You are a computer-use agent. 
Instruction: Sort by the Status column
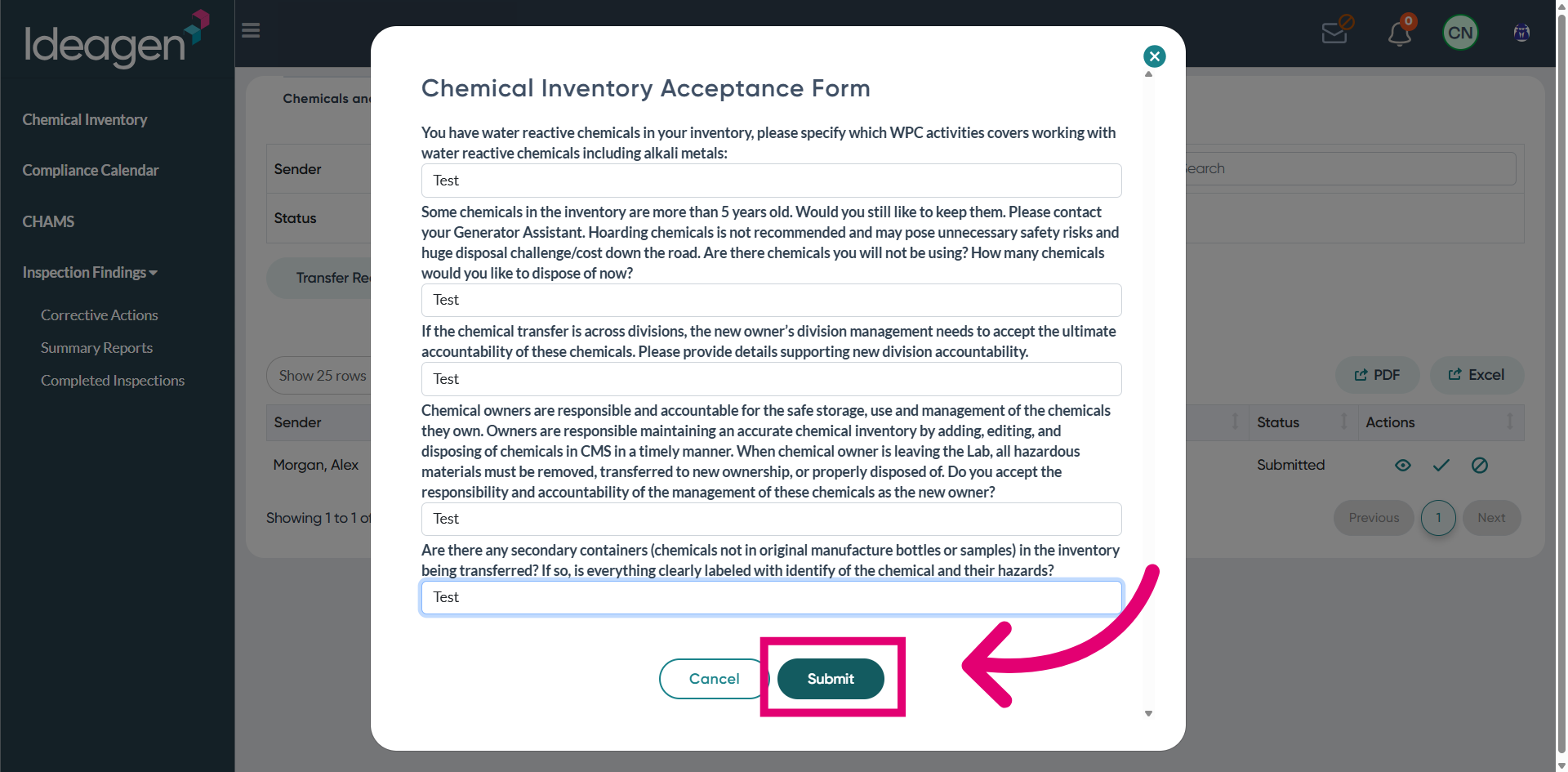click(x=1302, y=422)
